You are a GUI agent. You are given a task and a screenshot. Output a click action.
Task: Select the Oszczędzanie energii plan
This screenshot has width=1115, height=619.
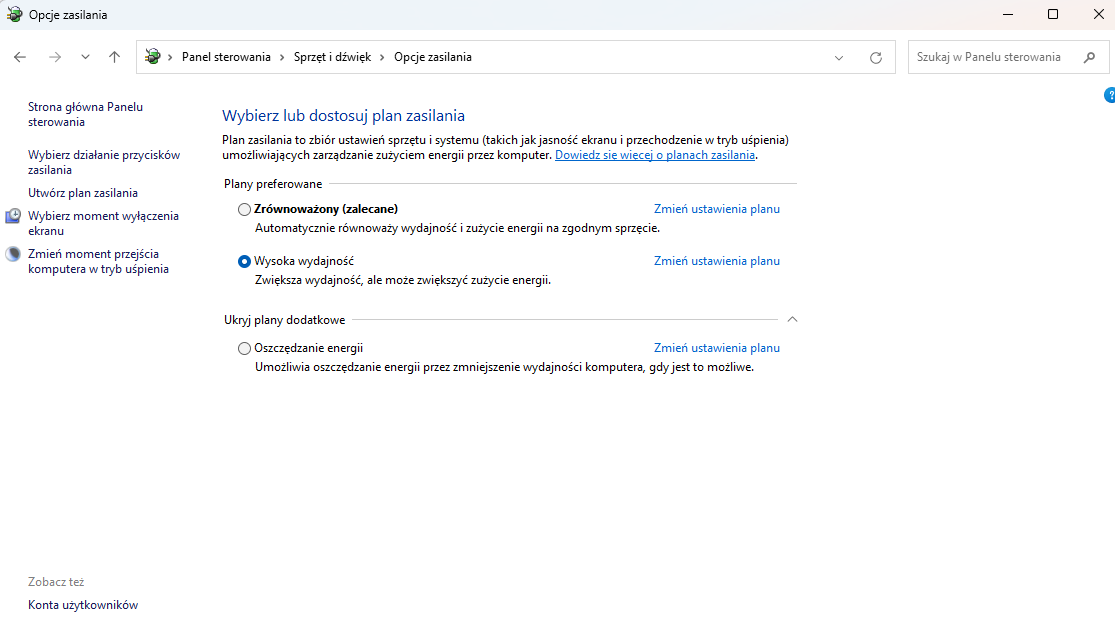point(244,349)
